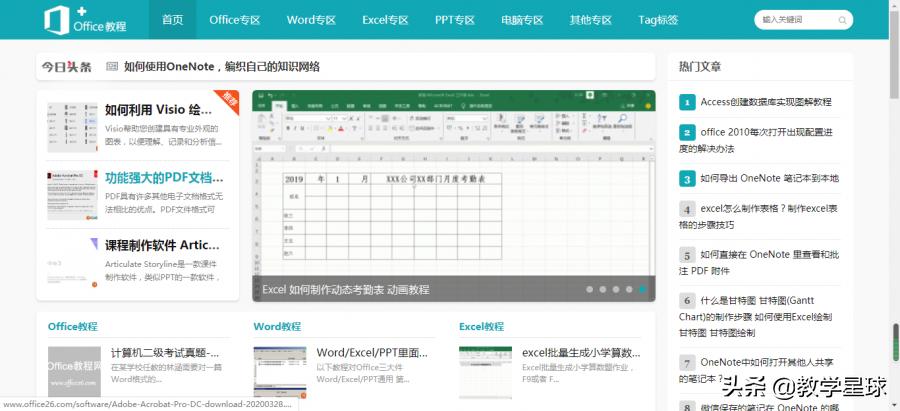This screenshot has height=411, width=900.
Task: Open the 如何利用 Visio 绘... article
Action: 158,110
